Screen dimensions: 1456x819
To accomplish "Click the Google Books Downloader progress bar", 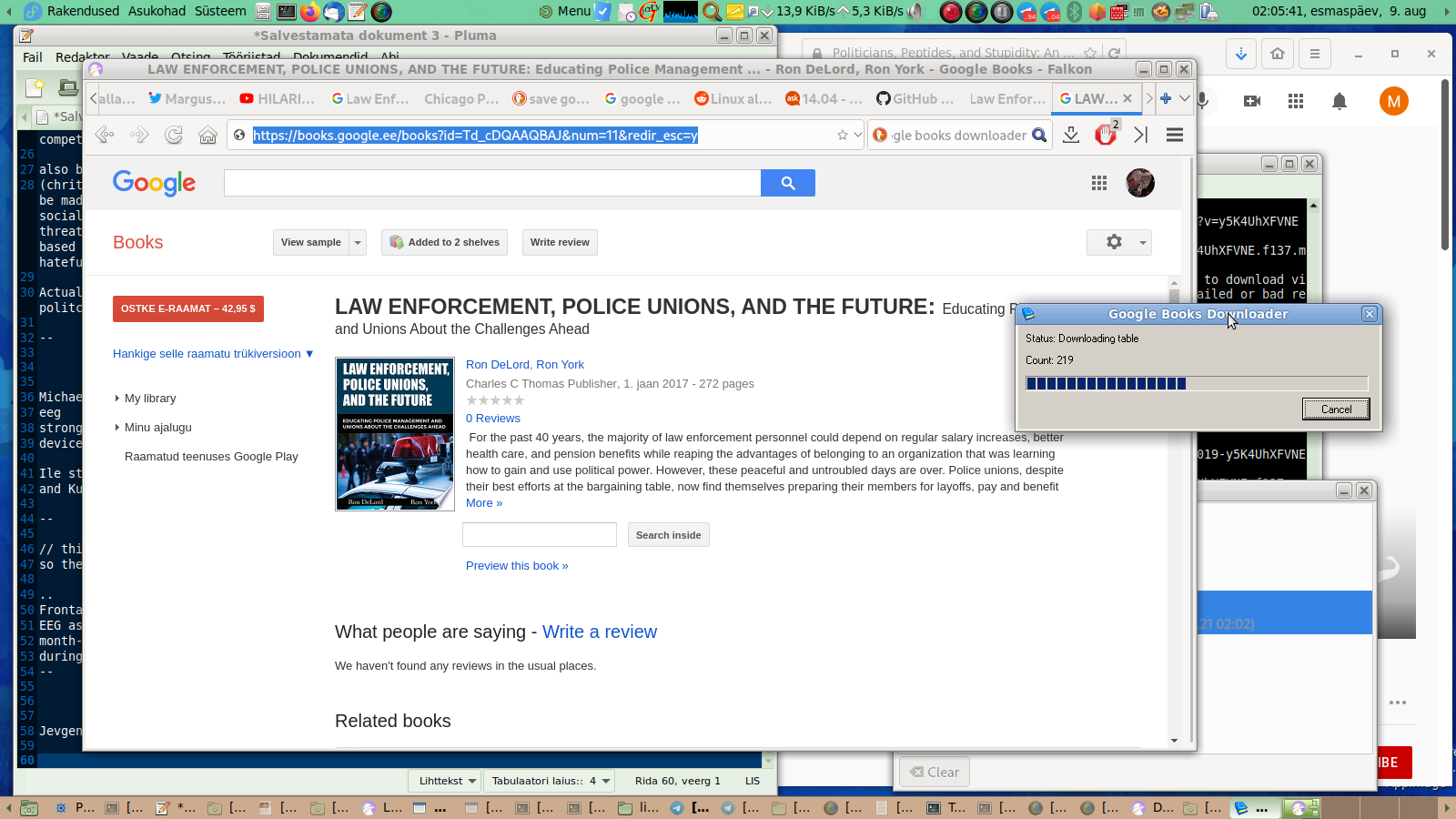I will 1197,383.
